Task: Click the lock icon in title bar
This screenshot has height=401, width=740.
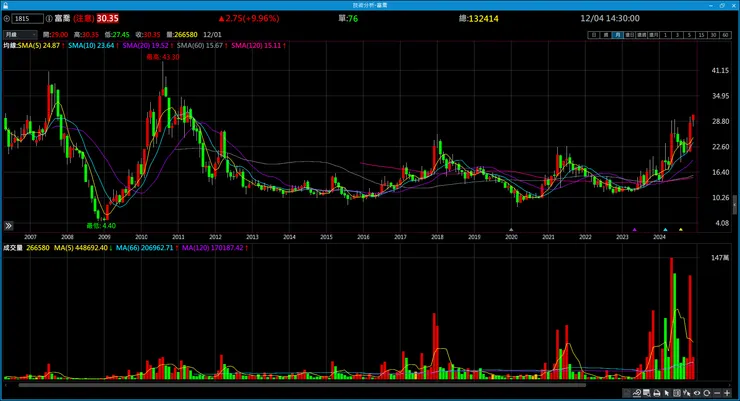Action: pos(5,5)
